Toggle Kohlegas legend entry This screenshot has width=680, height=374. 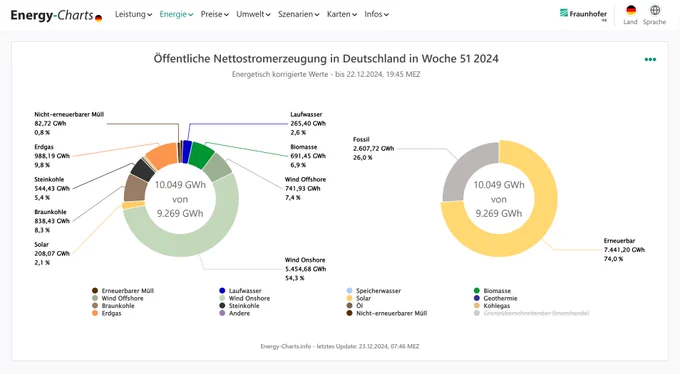click(x=492, y=305)
